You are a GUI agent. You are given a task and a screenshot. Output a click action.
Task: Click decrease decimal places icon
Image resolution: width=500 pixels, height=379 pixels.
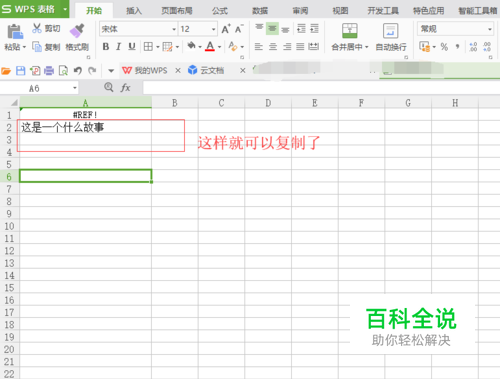point(487,47)
